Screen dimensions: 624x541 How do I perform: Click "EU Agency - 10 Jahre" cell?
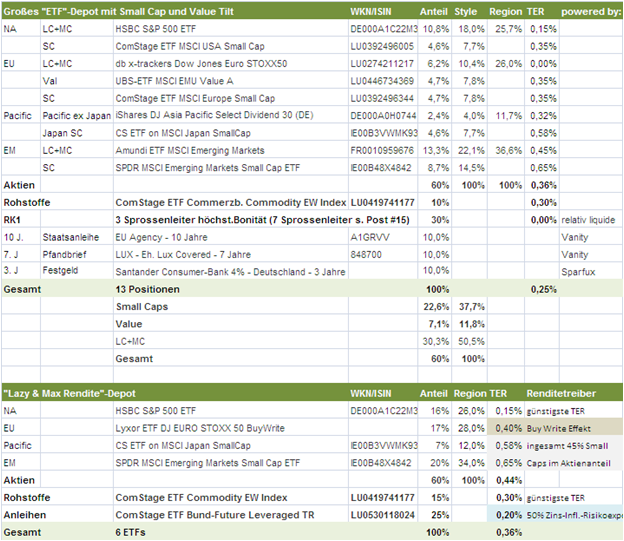click(x=231, y=237)
